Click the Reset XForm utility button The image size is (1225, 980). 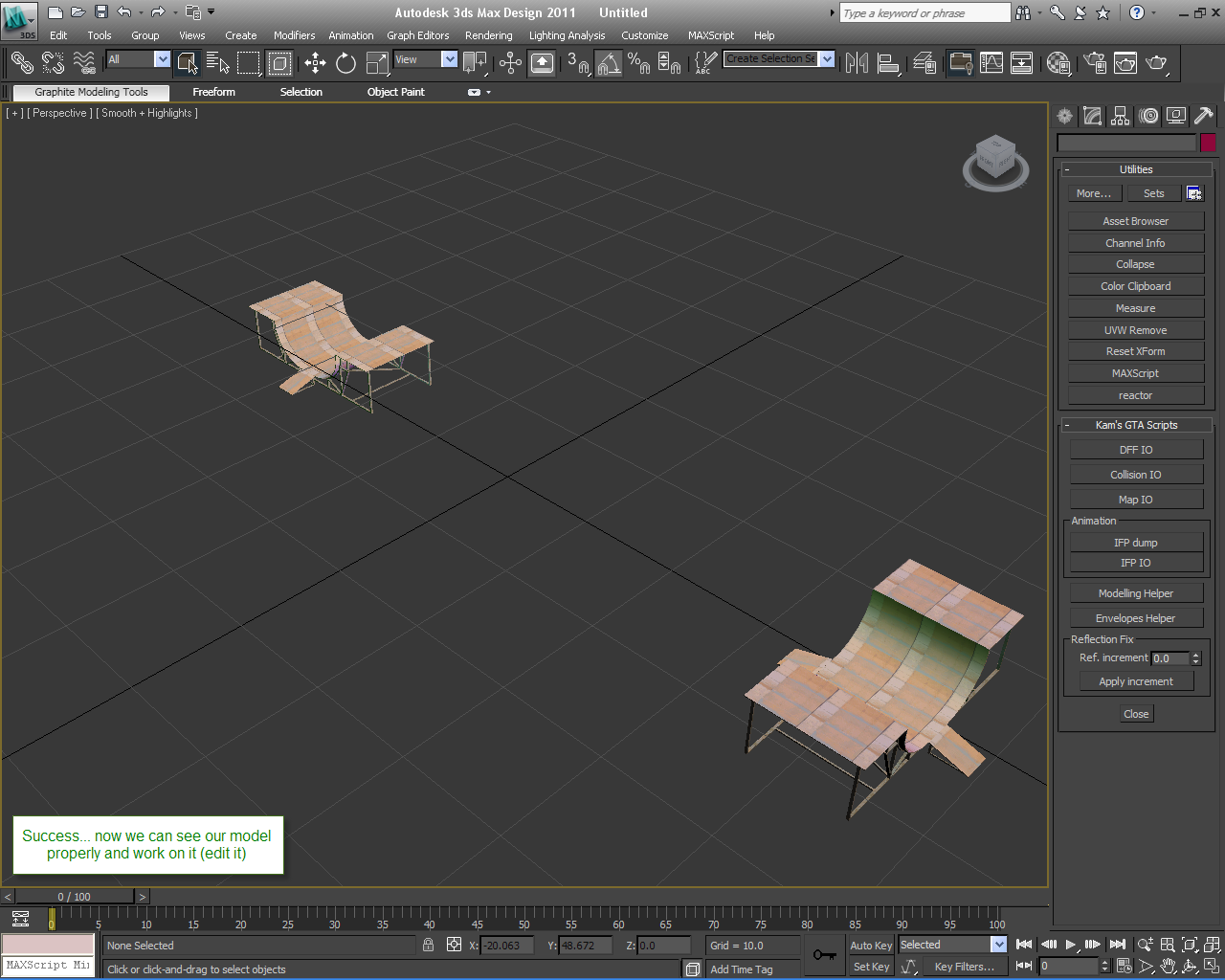1136,351
